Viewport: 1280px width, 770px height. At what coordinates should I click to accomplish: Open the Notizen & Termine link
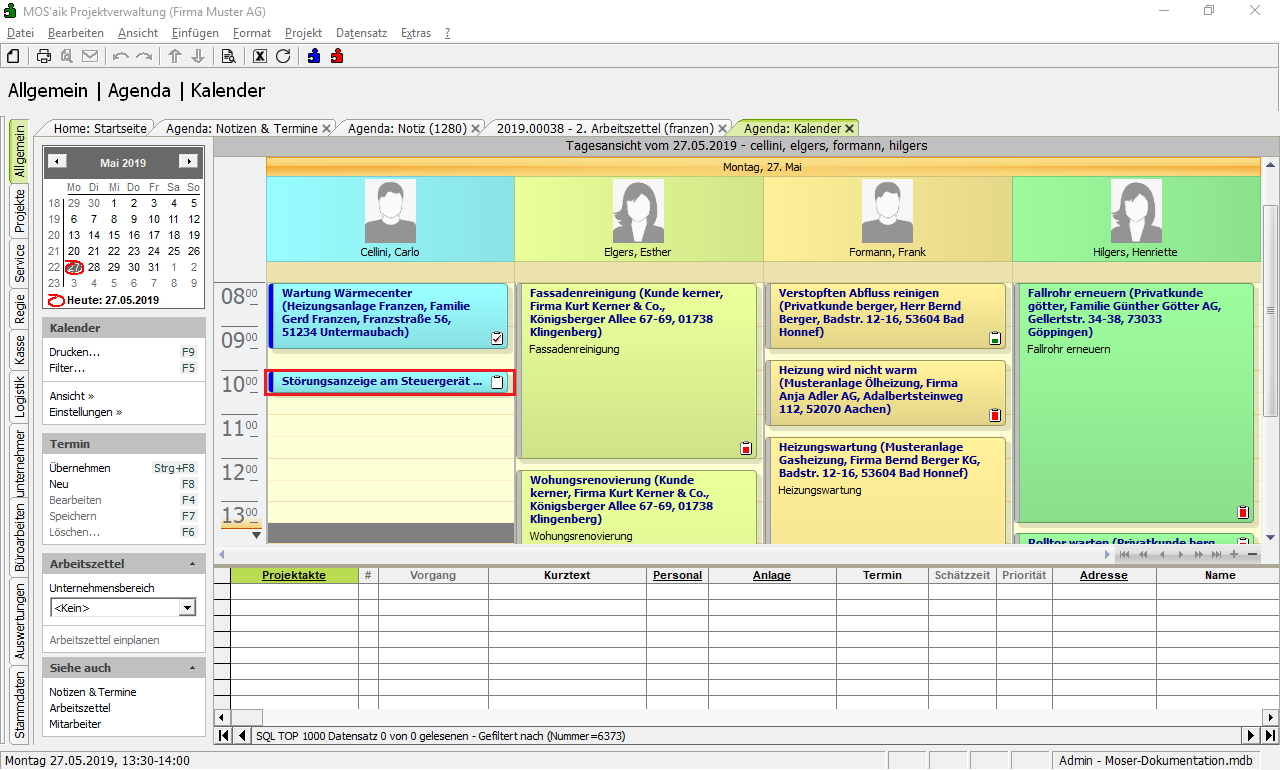point(93,692)
